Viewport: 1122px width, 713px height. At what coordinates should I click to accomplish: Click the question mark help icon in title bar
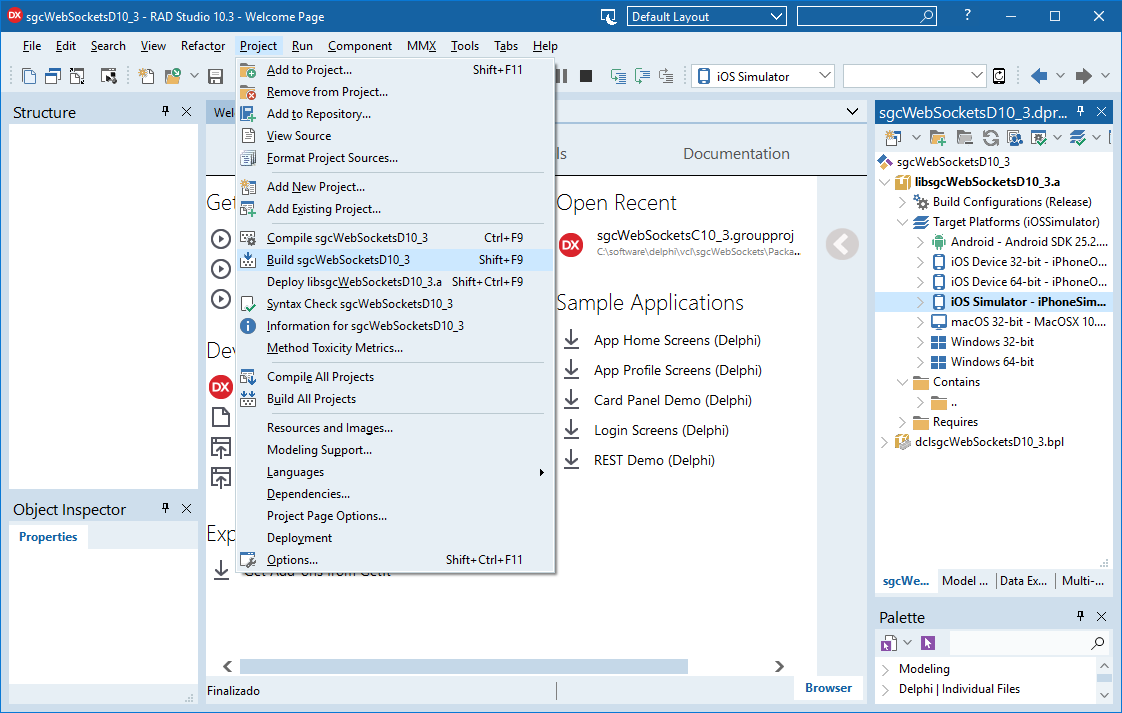click(967, 15)
